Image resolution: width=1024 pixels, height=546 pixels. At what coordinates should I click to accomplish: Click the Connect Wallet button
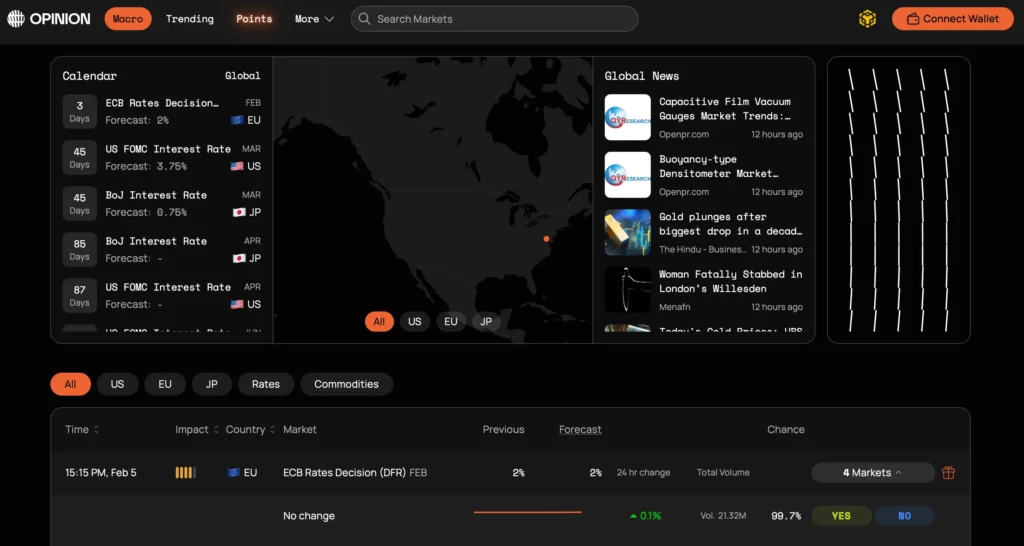pyautogui.click(x=952, y=19)
